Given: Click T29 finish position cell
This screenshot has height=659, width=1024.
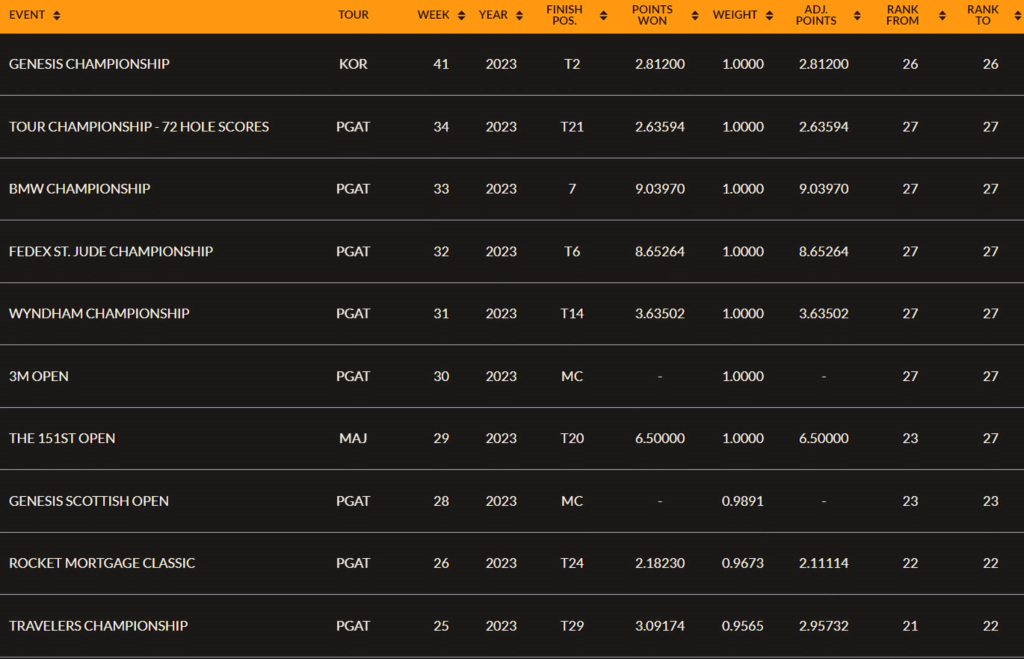Looking at the screenshot, I should pyautogui.click(x=572, y=626).
